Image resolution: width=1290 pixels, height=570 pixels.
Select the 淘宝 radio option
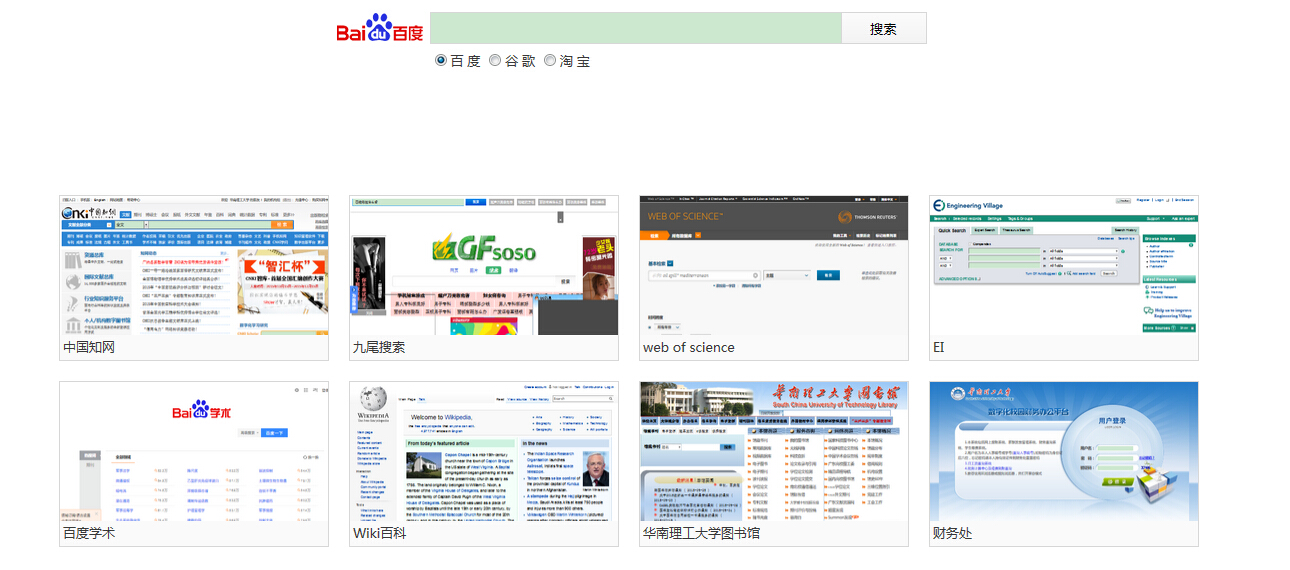[x=550, y=61]
